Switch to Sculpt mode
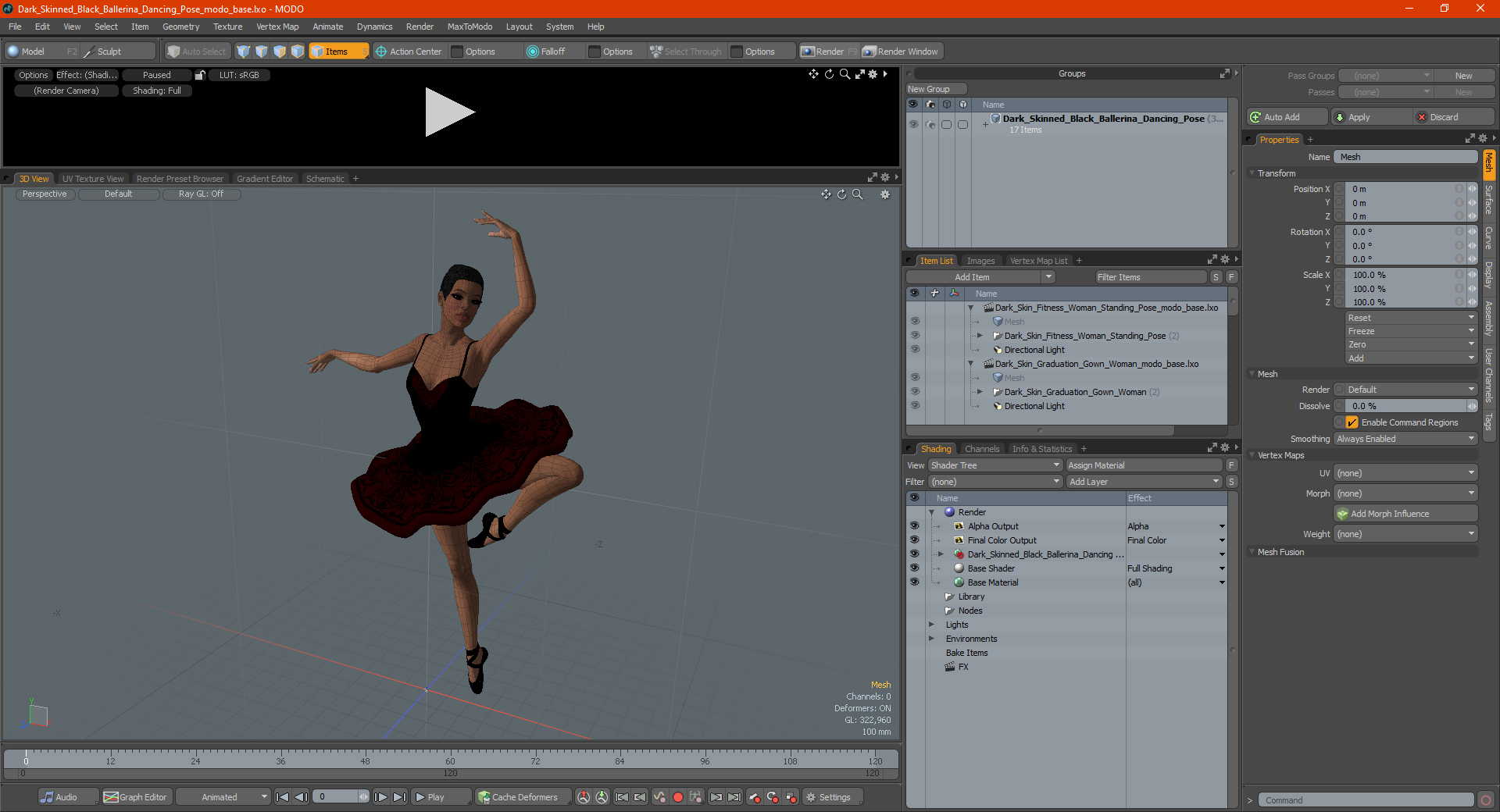 [118, 52]
